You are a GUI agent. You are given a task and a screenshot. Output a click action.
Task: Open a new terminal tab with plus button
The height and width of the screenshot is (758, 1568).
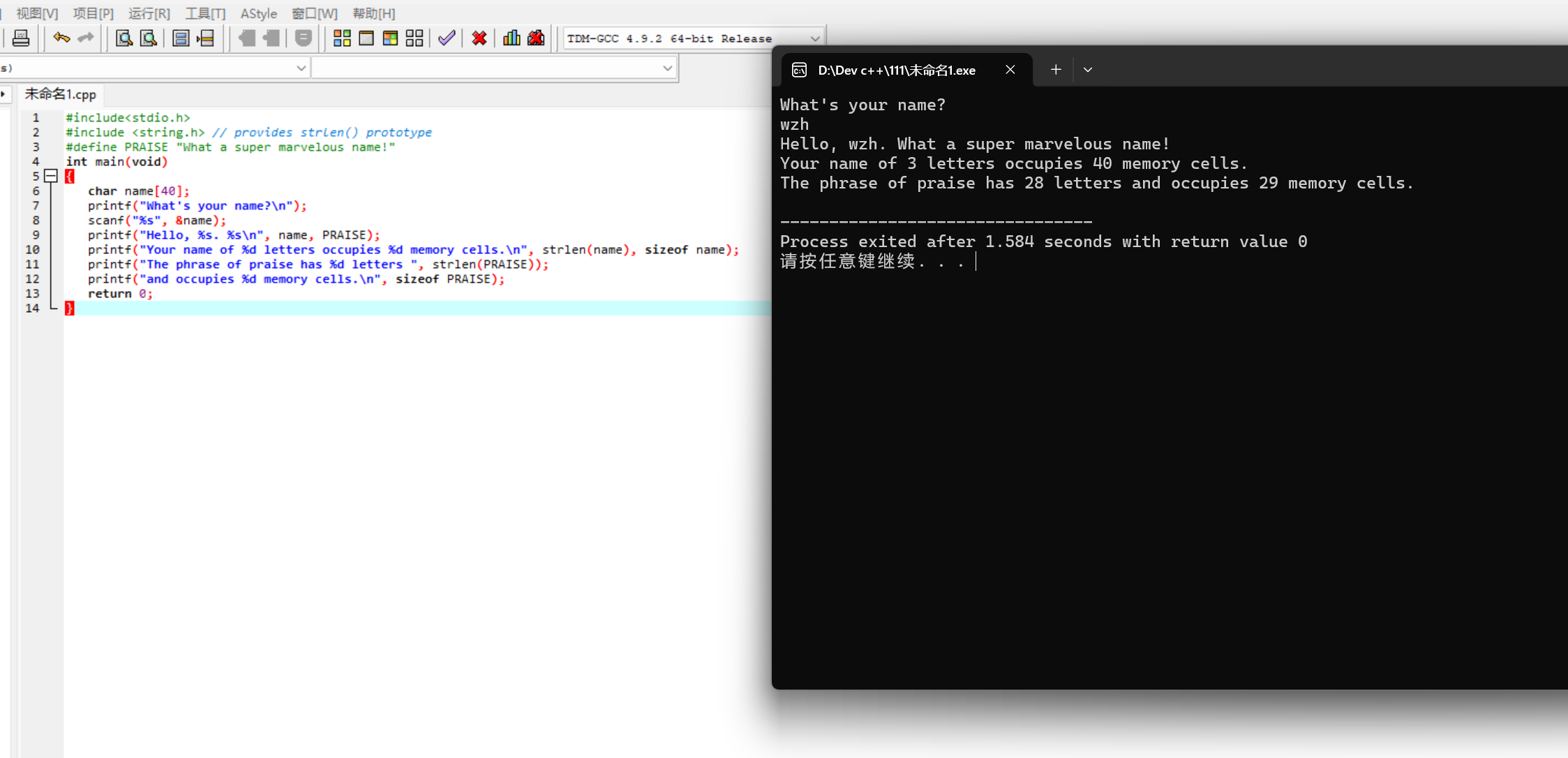pyautogui.click(x=1056, y=70)
